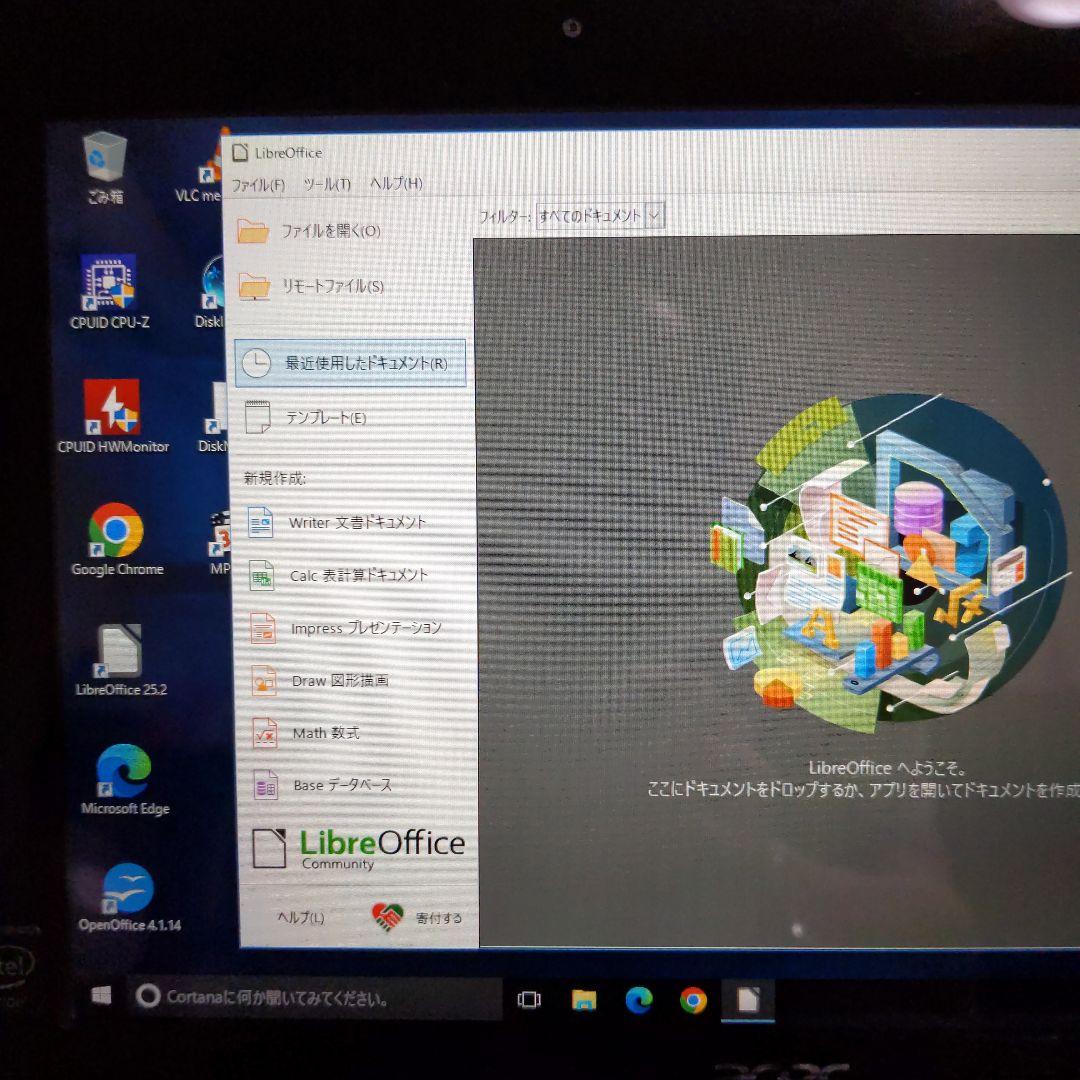Click the 寄付する donate label
This screenshot has height=1080, width=1080.
(439, 917)
